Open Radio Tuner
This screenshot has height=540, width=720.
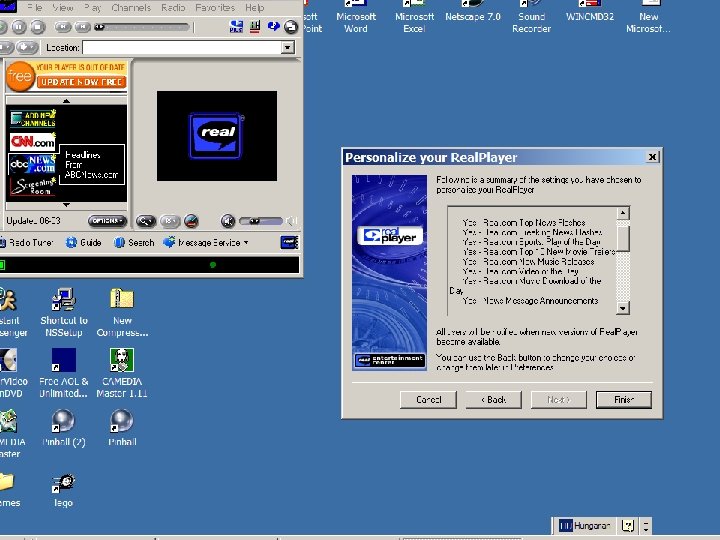click(x=26, y=242)
